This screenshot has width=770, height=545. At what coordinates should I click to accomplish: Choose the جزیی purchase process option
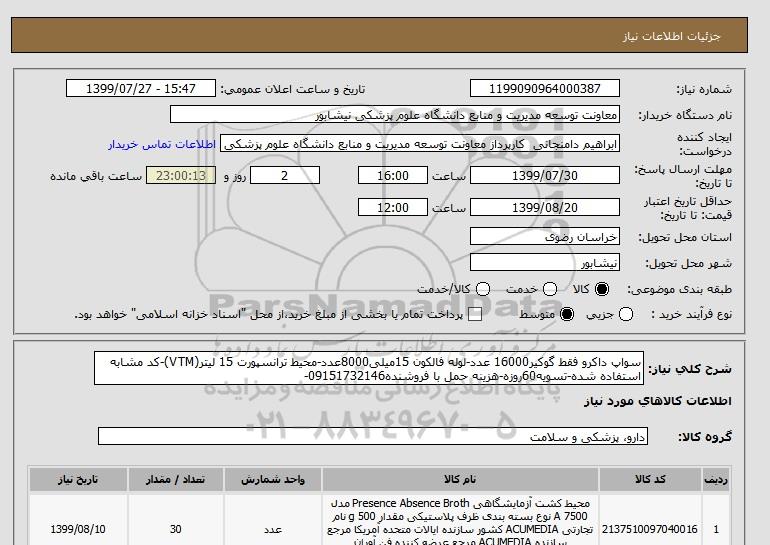click(x=626, y=314)
